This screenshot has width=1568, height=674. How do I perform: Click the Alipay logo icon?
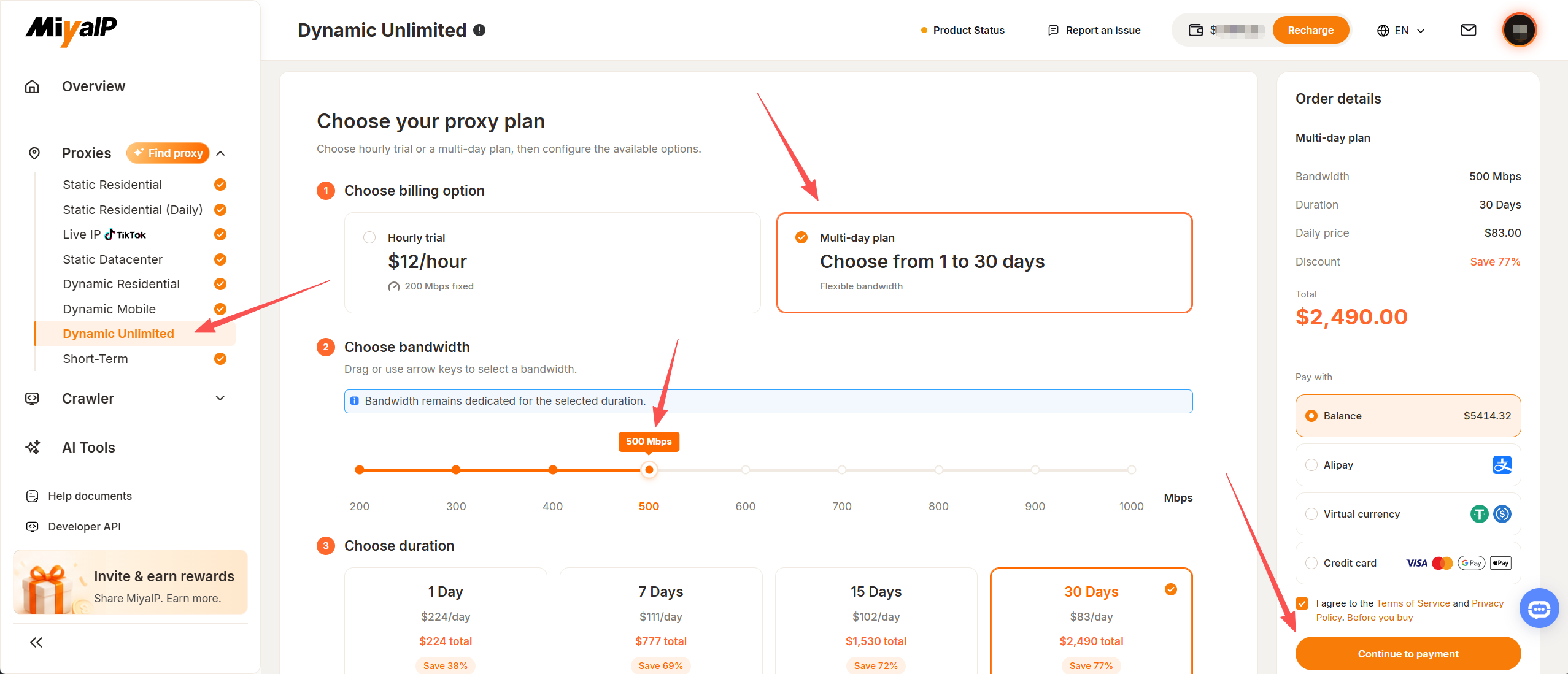[x=1502, y=465]
